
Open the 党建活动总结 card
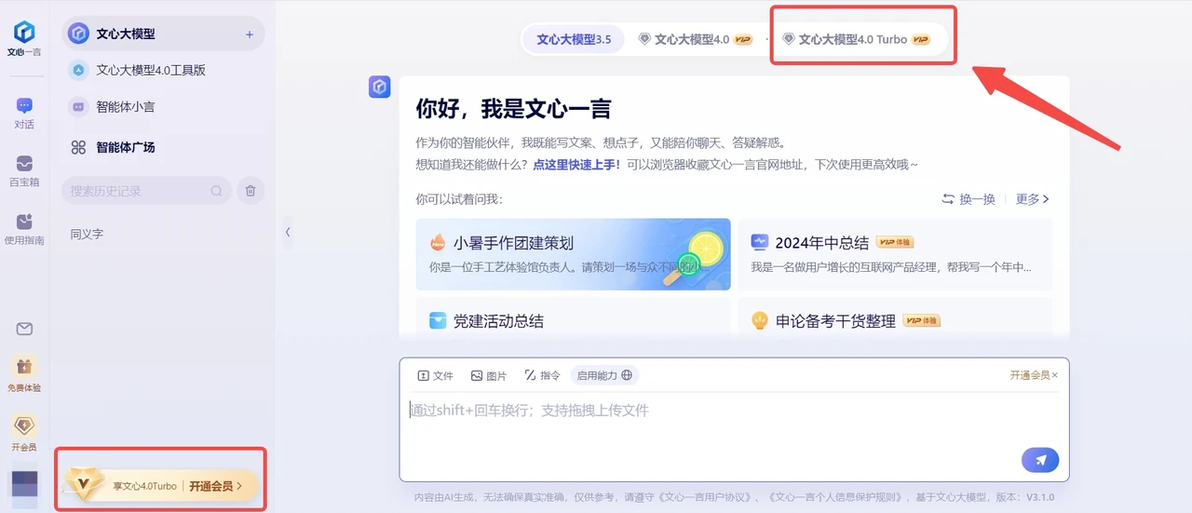click(573, 318)
